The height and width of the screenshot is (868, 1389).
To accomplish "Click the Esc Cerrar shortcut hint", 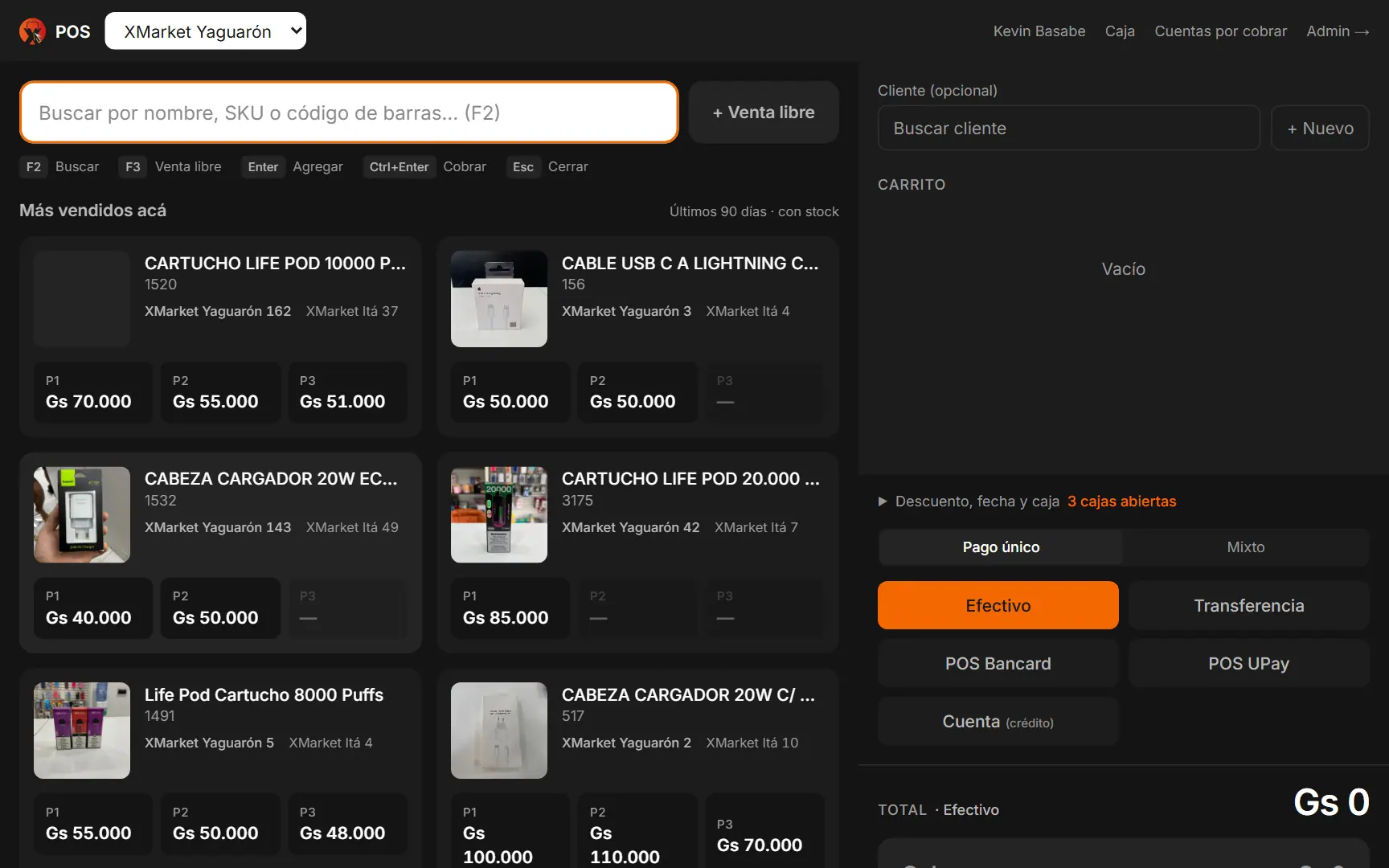I will tap(547, 166).
